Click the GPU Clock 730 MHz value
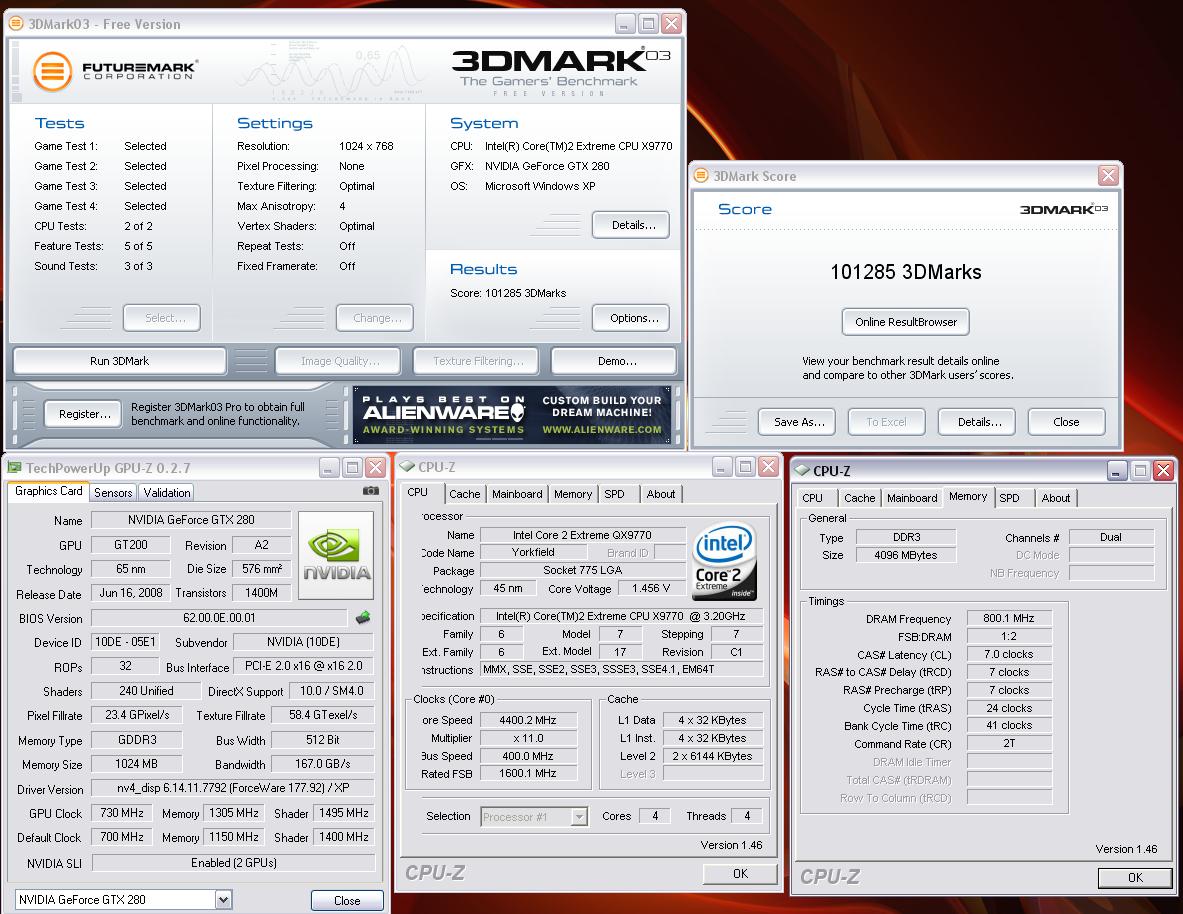1183x914 pixels. [x=121, y=813]
